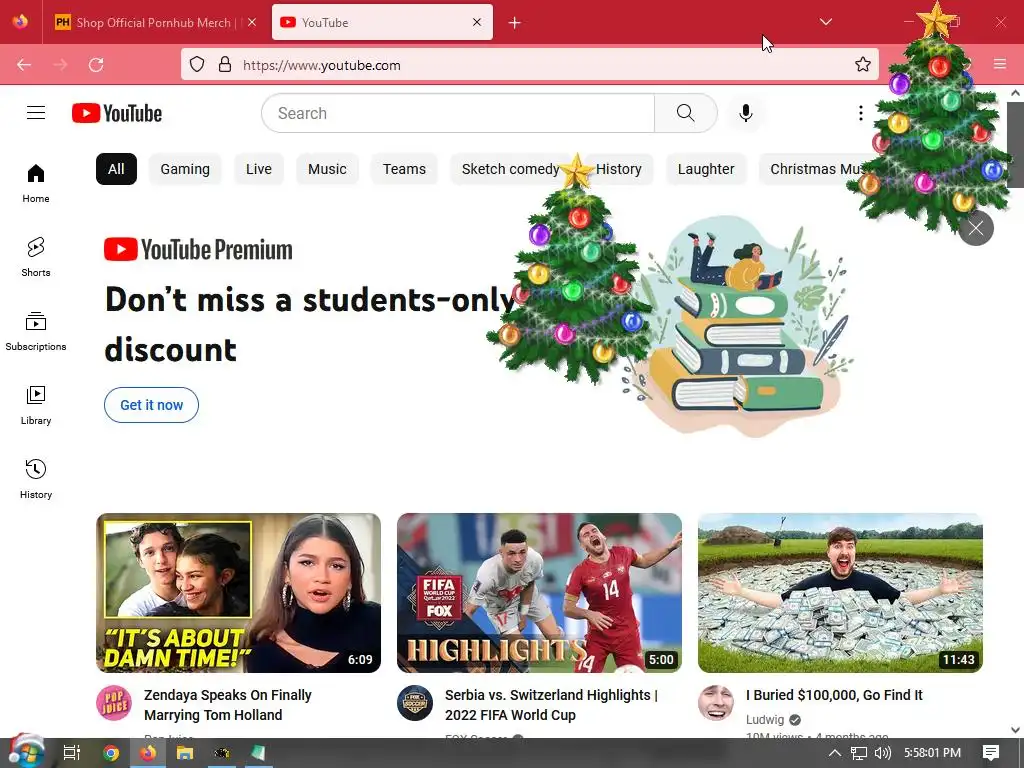This screenshot has height=768, width=1024.
Task: Click the YouTube logo
Action: click(117, 113)
